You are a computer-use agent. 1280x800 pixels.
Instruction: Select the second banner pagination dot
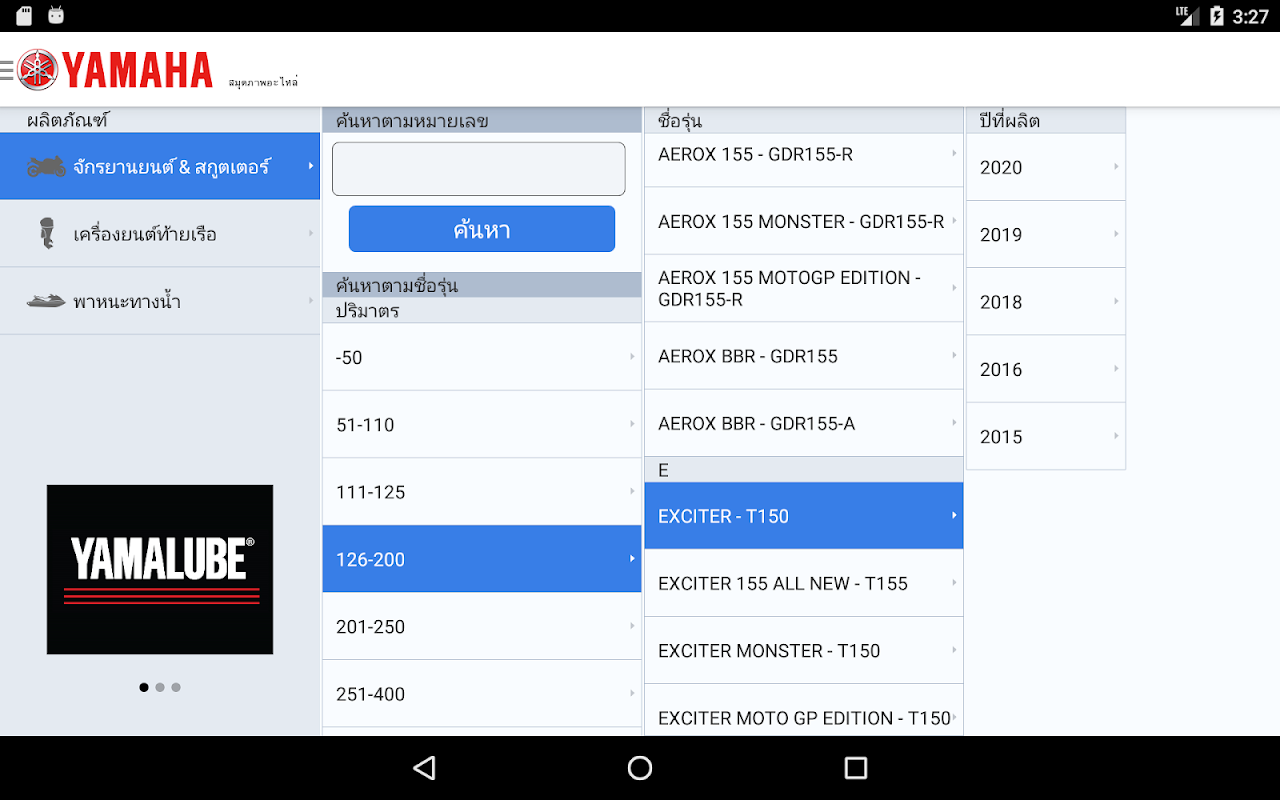[x=160, y=687]
